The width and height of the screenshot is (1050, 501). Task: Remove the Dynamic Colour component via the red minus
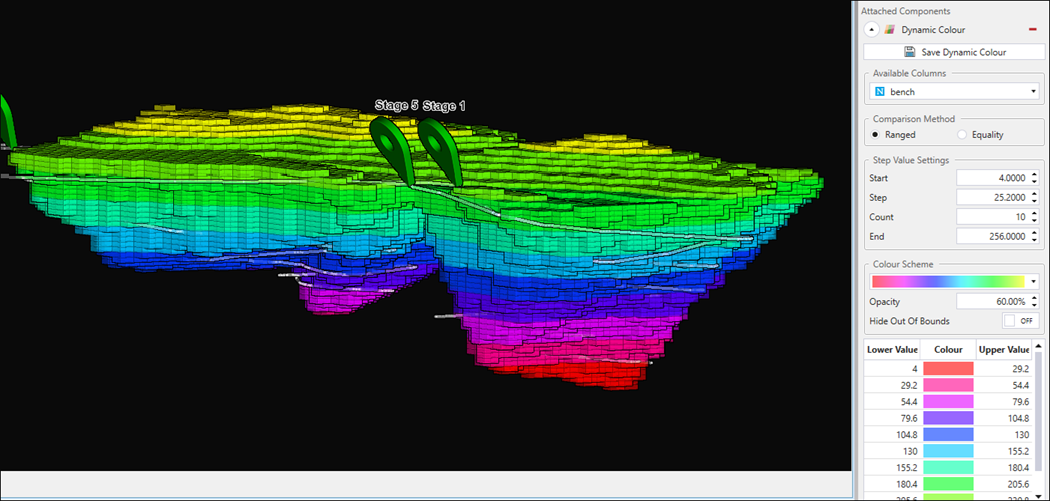point(1034,29)
